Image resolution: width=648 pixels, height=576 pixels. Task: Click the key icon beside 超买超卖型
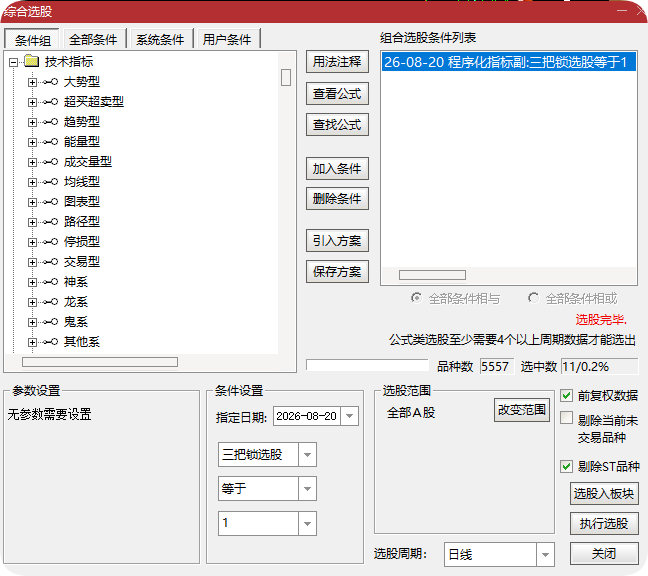pyautogui.click(x=50, y=102)
